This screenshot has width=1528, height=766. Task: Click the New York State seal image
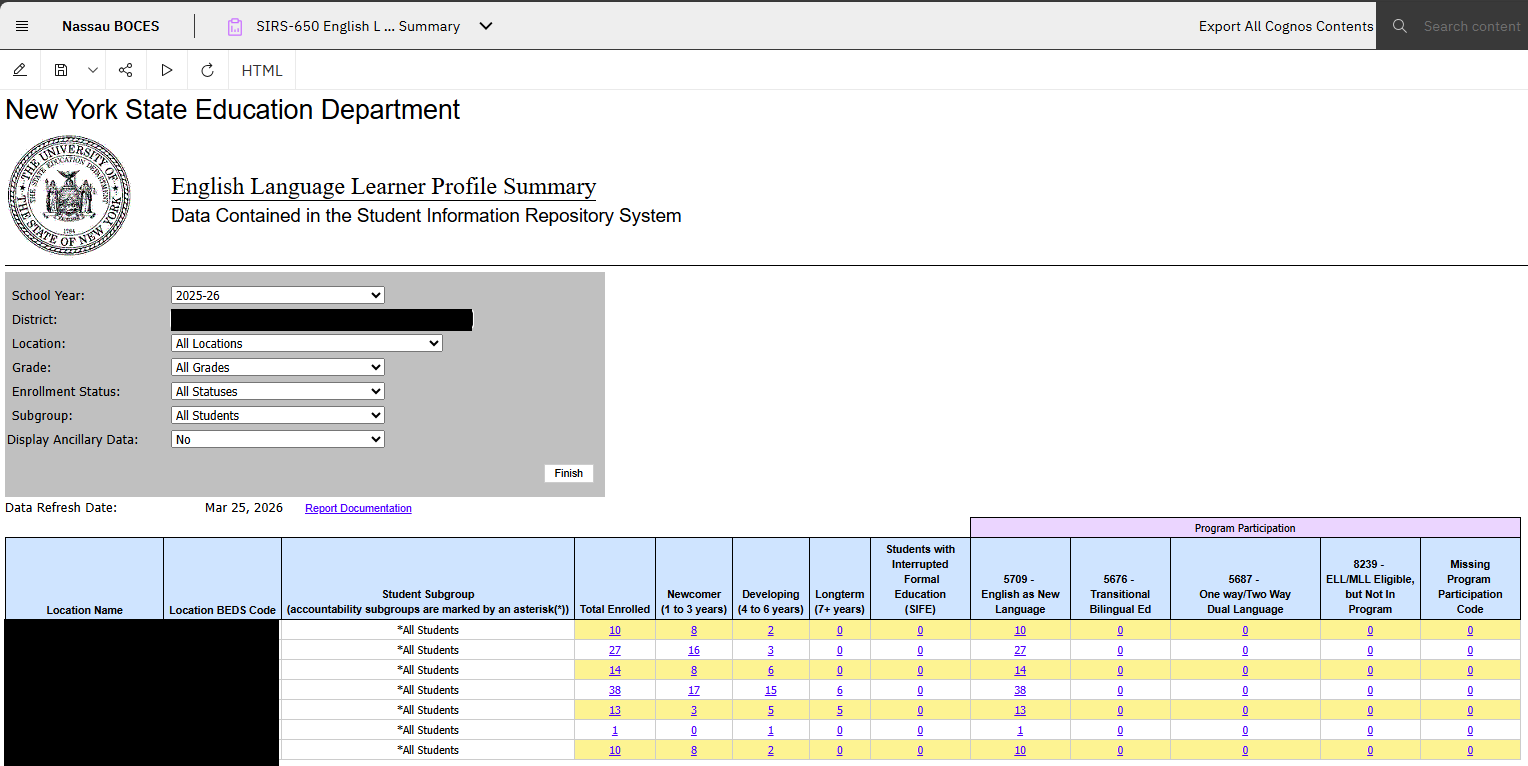(69, 196)
